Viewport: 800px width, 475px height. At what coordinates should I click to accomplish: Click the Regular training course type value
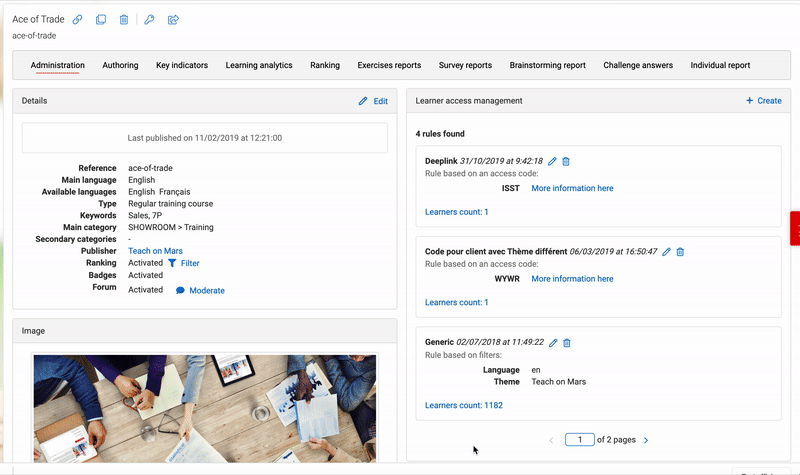[x=170, y=204]
